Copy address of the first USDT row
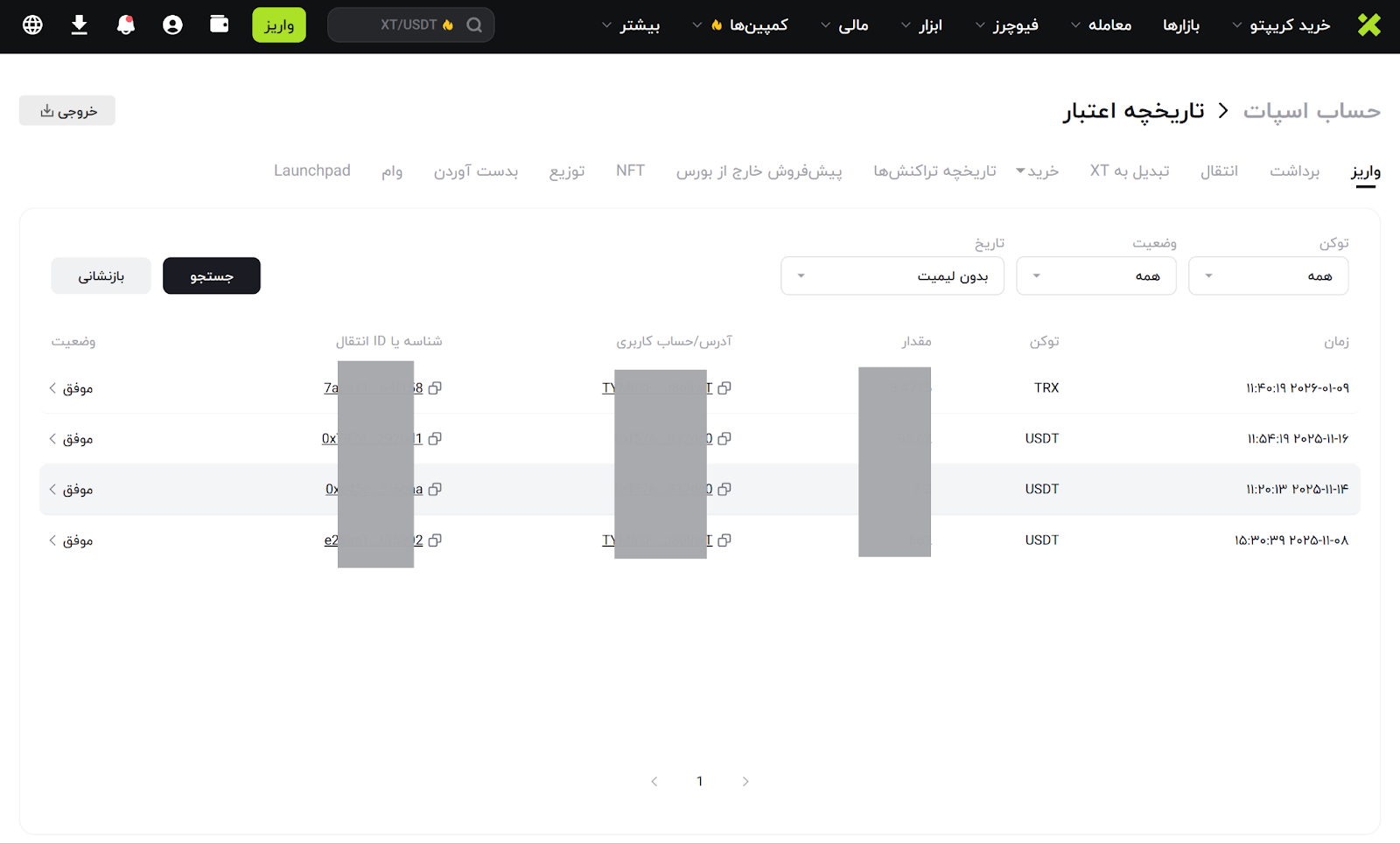 click(724, 439)
